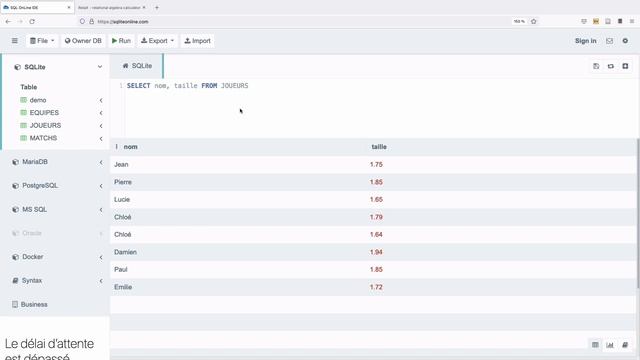Select the MATCHS table
The height and width of the screenshot is (360, 640).
[43, 138]
